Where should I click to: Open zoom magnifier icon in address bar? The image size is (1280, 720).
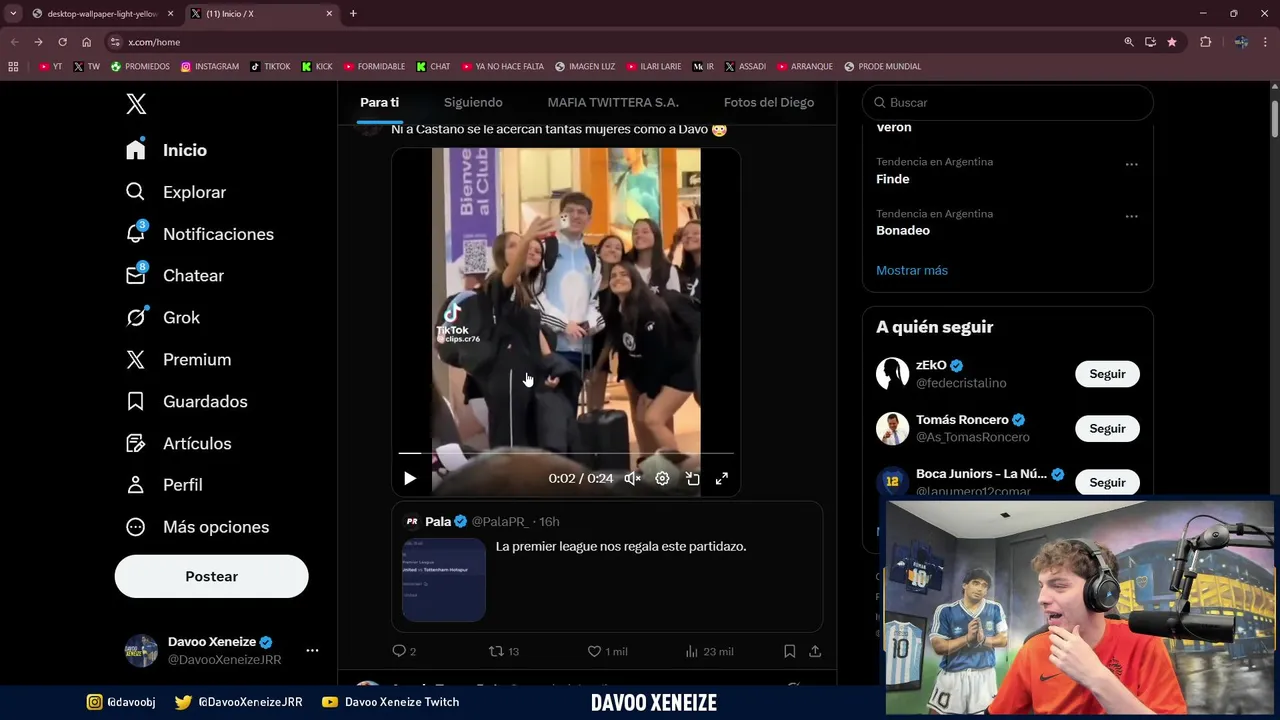1129,42
